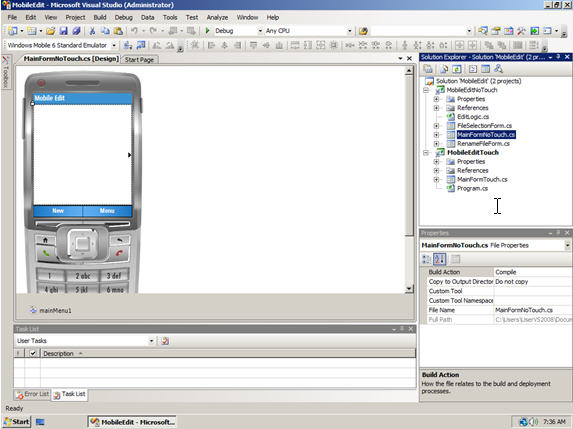
Task: Select the mainMenu1 component
Action: [x=51, y=310]
